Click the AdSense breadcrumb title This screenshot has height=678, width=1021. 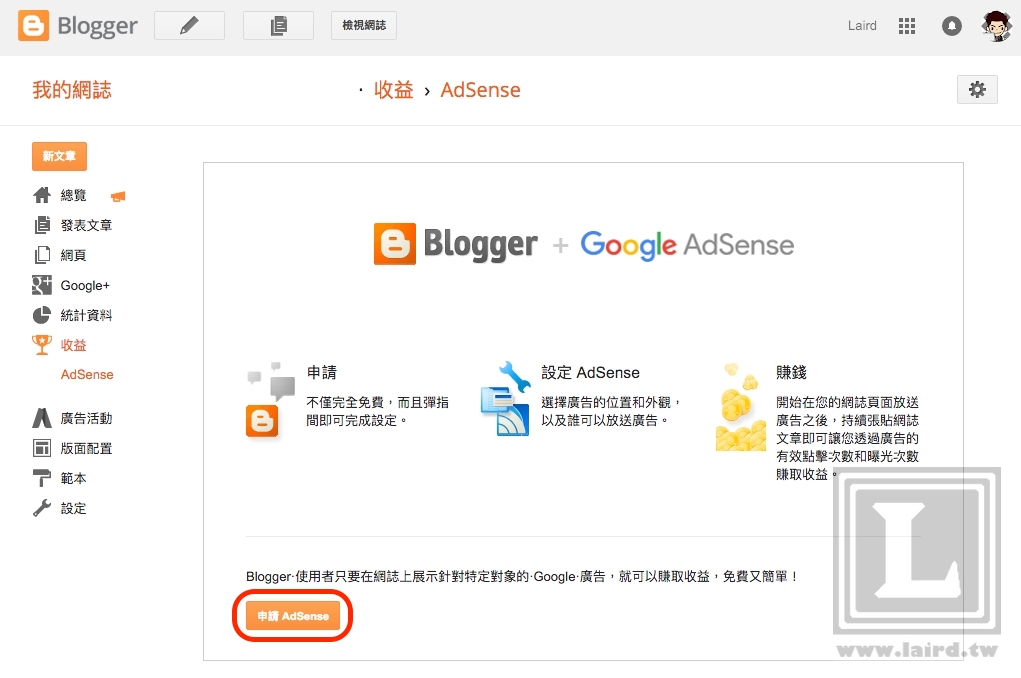(481, 89)
